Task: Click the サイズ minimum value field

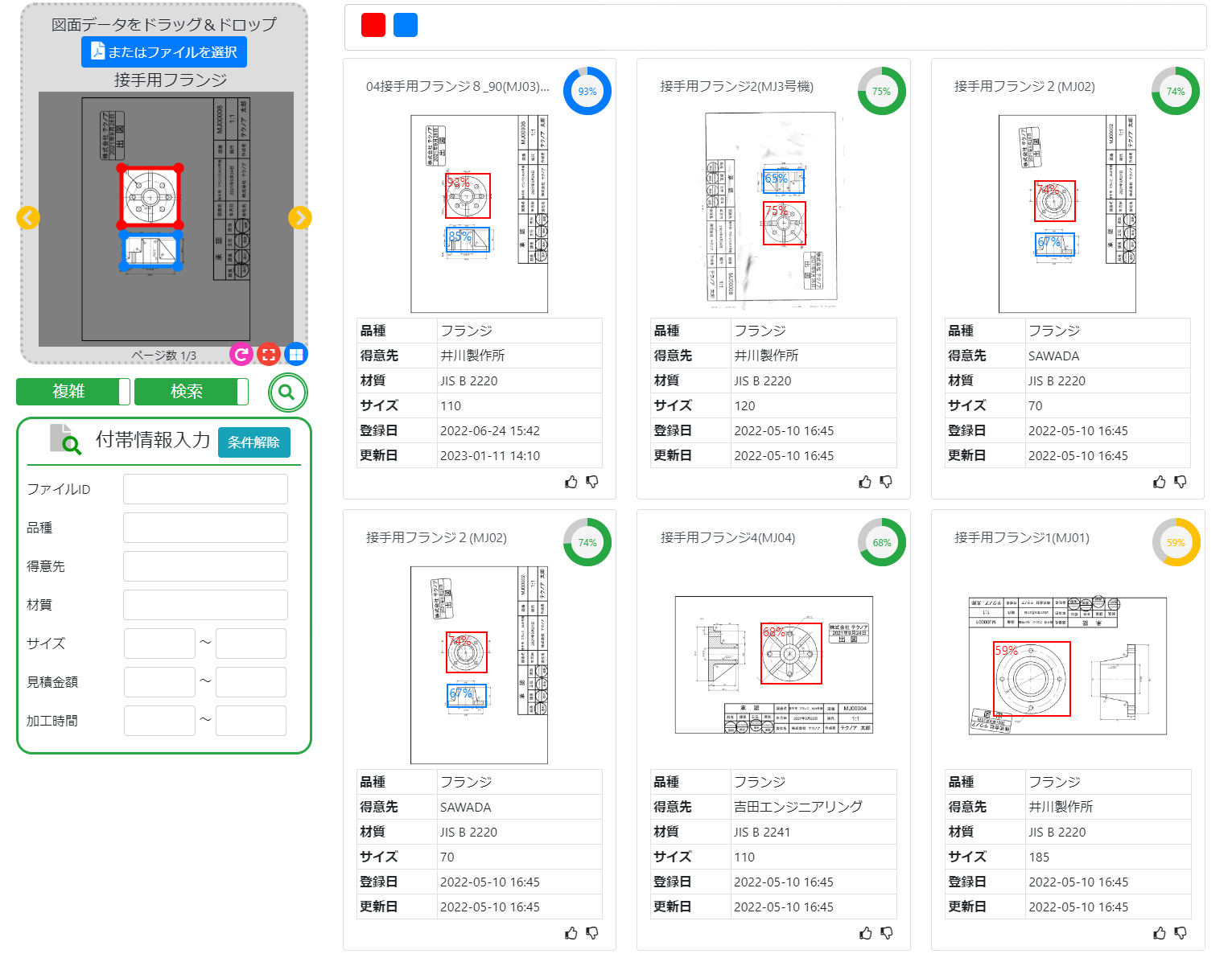Action: pyautogui.click(x=159, y=644)
